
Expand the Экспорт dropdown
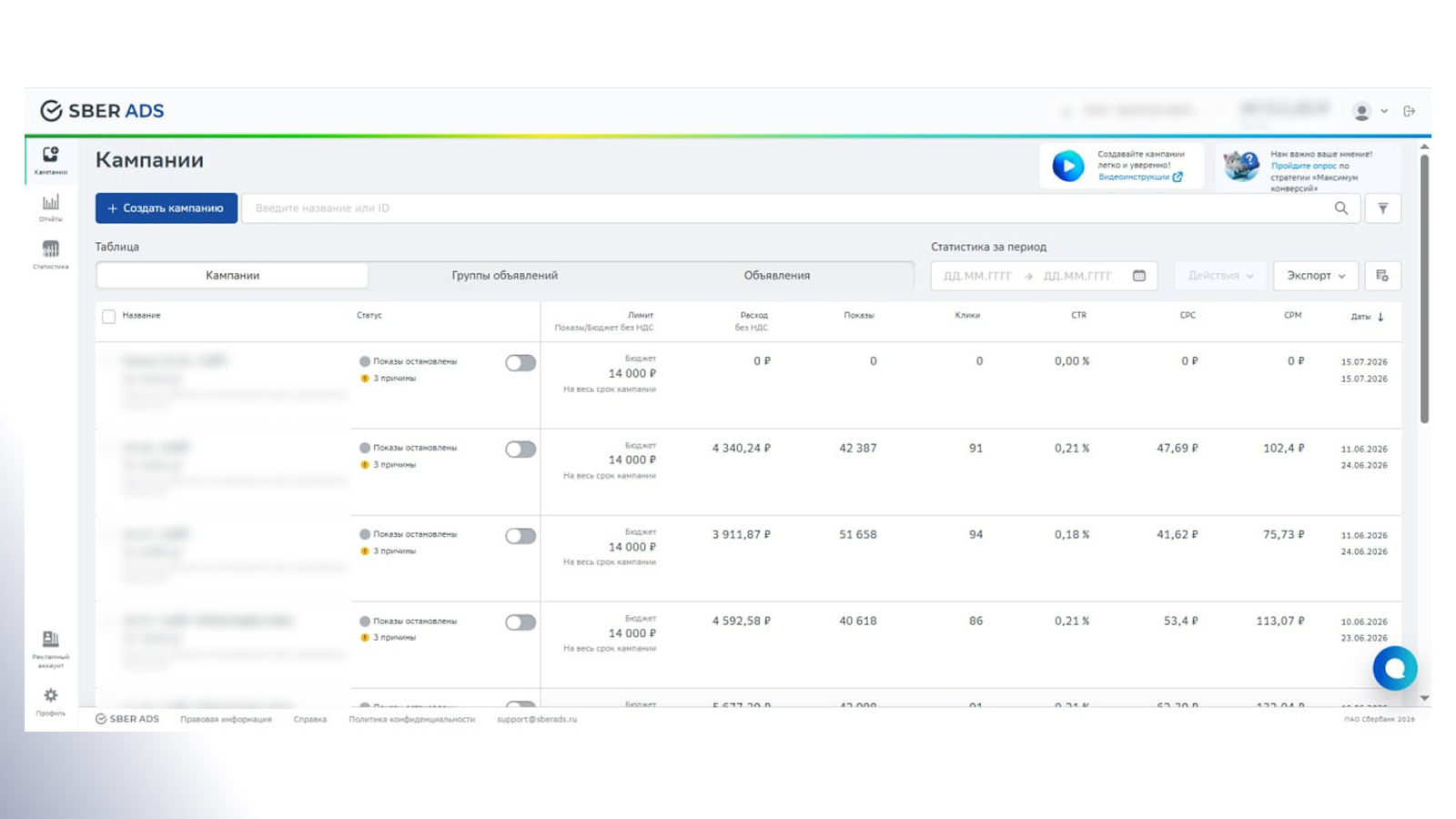pos(1315,276)
